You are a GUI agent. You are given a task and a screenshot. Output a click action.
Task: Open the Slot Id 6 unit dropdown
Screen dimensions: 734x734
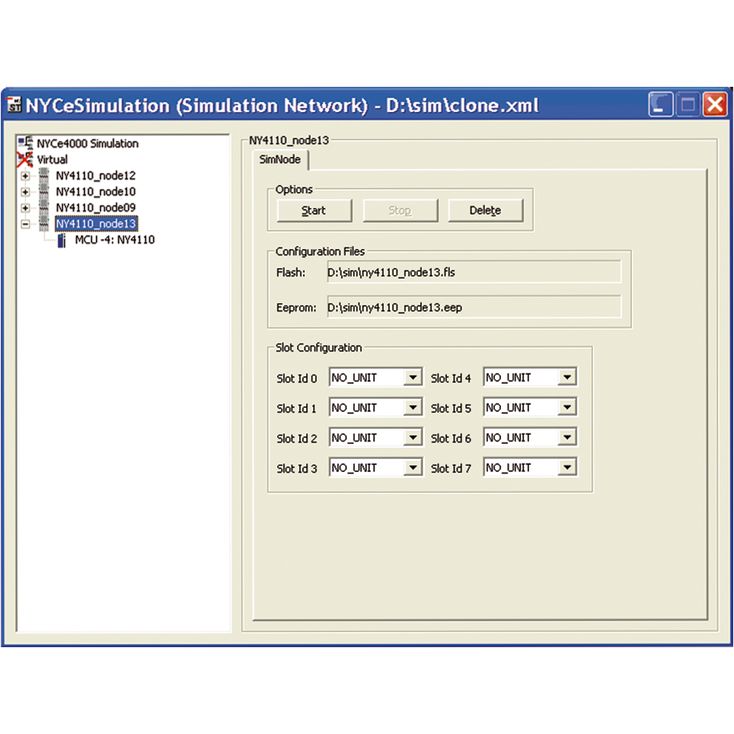coord(567,437)
